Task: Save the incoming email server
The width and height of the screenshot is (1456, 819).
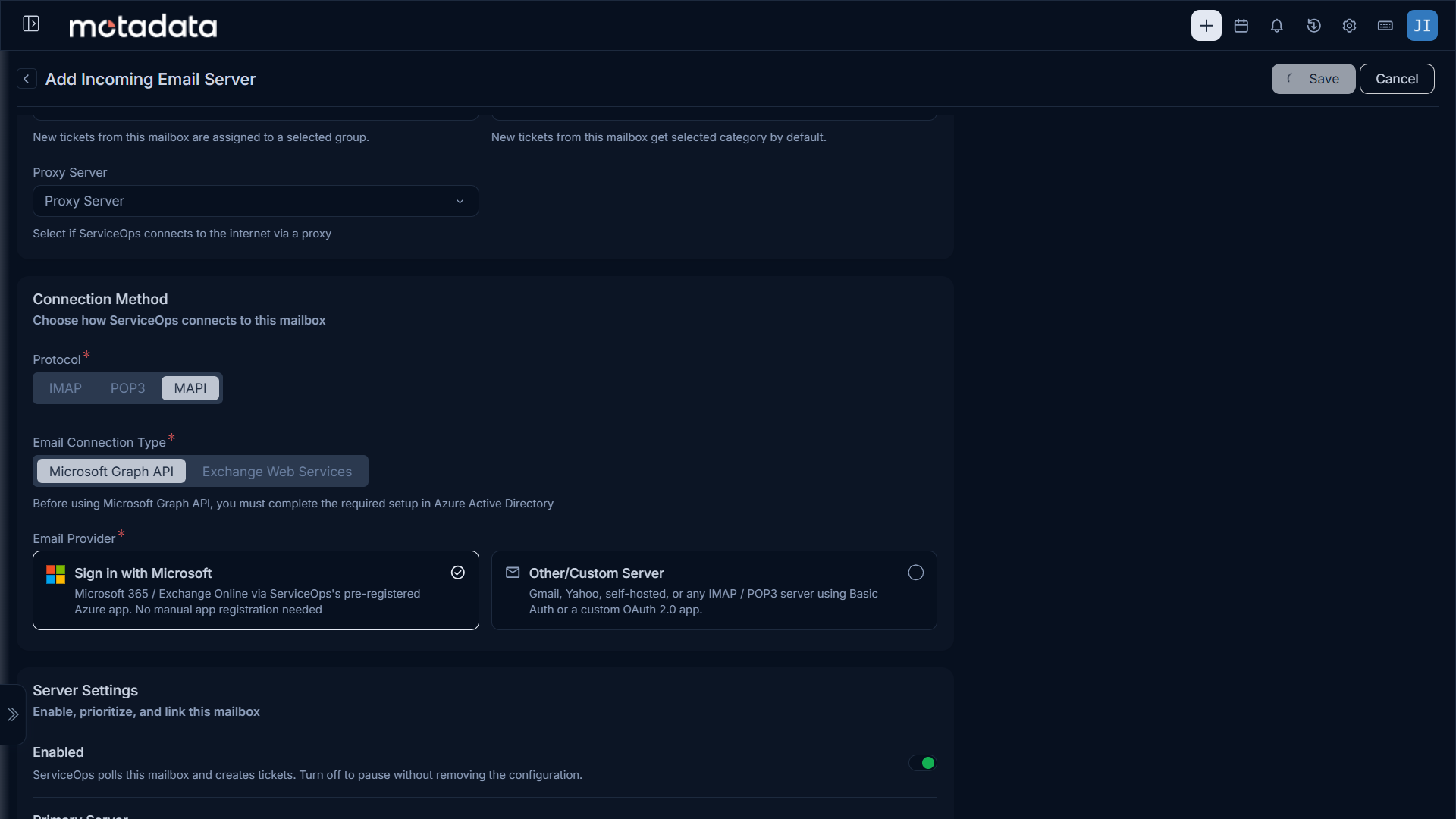Action: point(1313,79)
